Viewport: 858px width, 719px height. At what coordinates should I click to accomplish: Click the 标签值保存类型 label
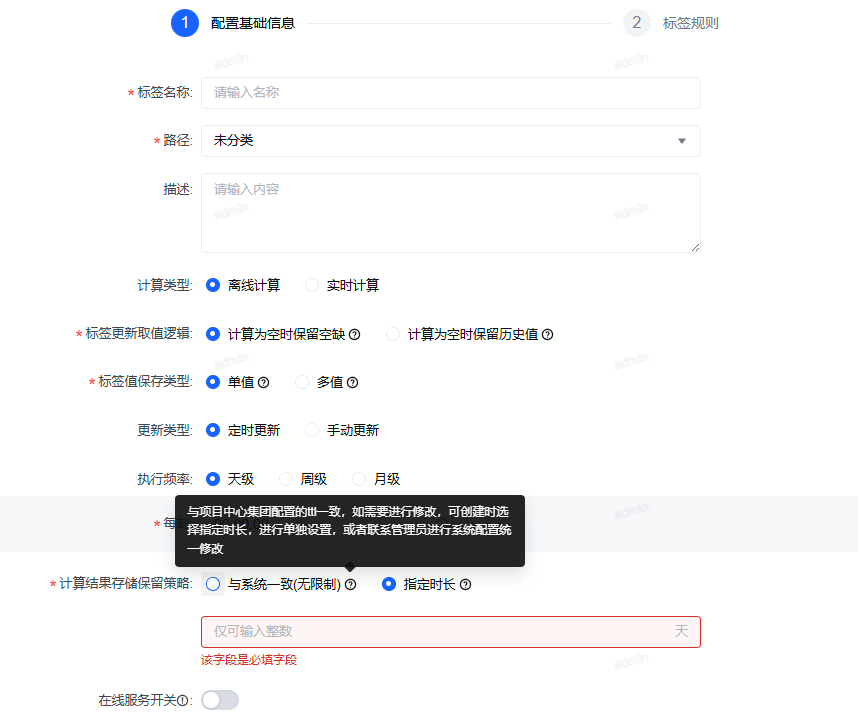click(146, 382)
